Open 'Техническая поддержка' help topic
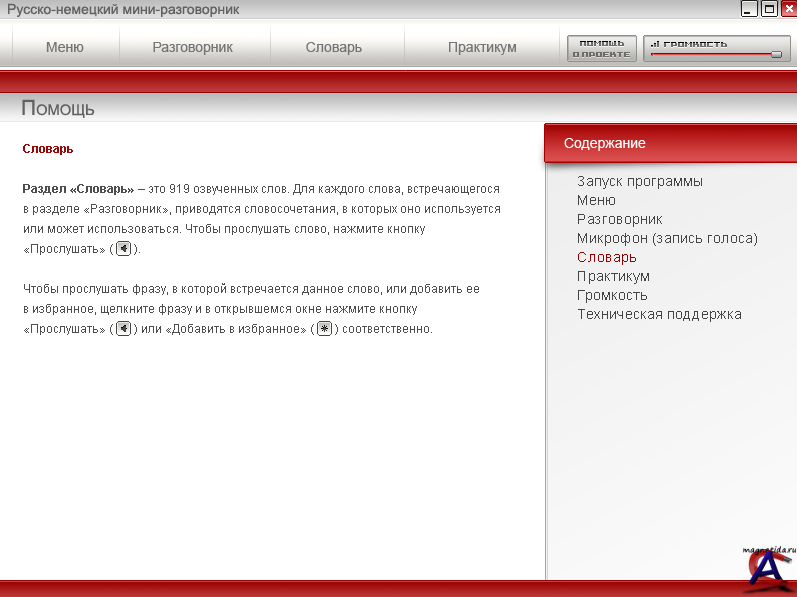The width and height of the screenshot is (797, 597). [x=659, y=314]
